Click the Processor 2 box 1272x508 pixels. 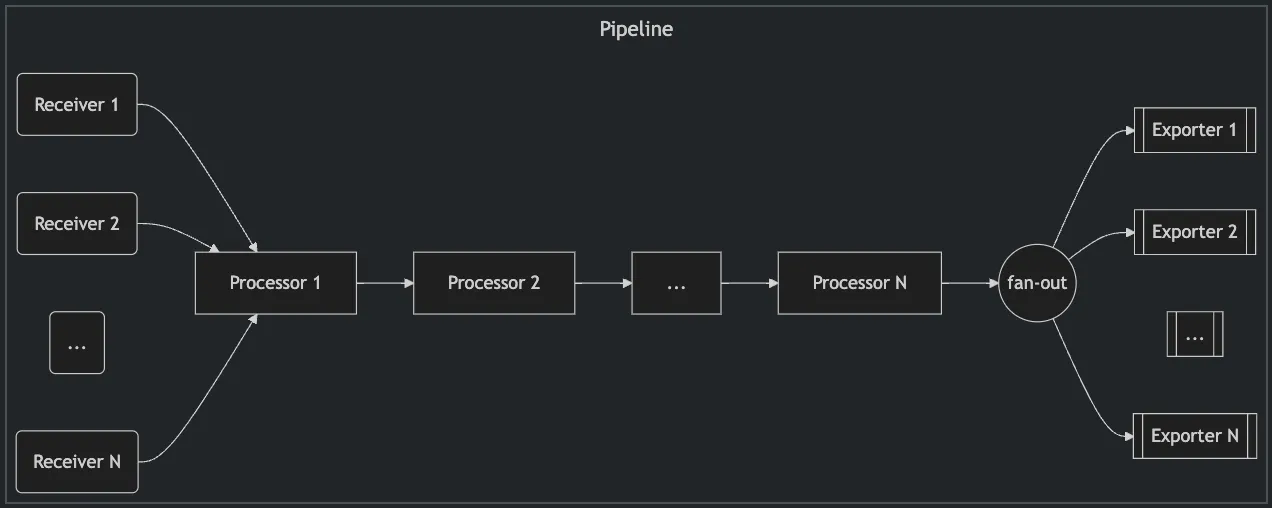click(x=494, y=283)
